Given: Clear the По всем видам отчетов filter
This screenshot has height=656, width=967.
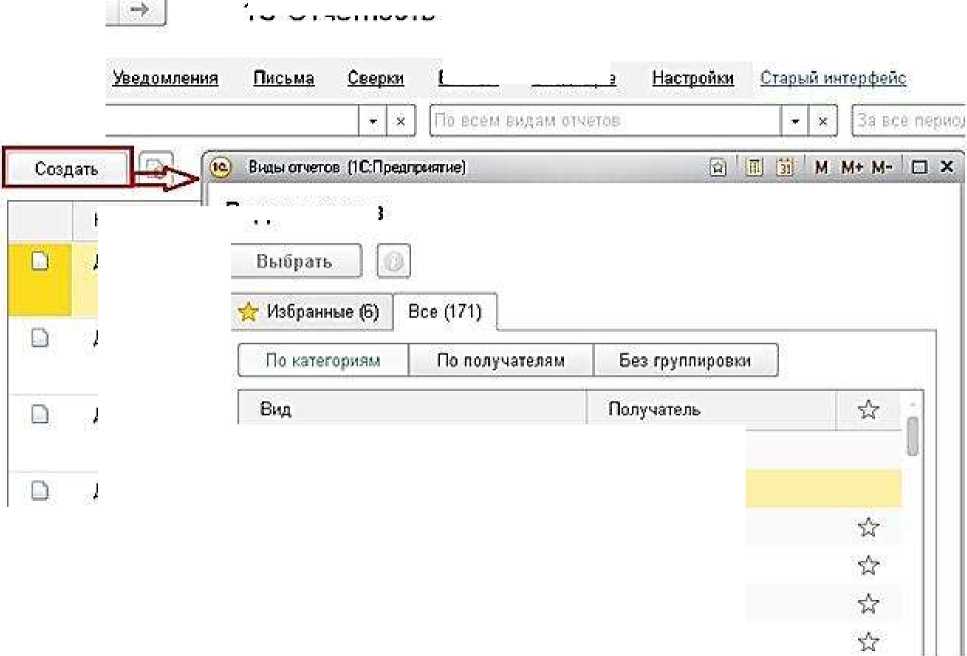Looking at the screenshot, I should click(x=823, y=121).
